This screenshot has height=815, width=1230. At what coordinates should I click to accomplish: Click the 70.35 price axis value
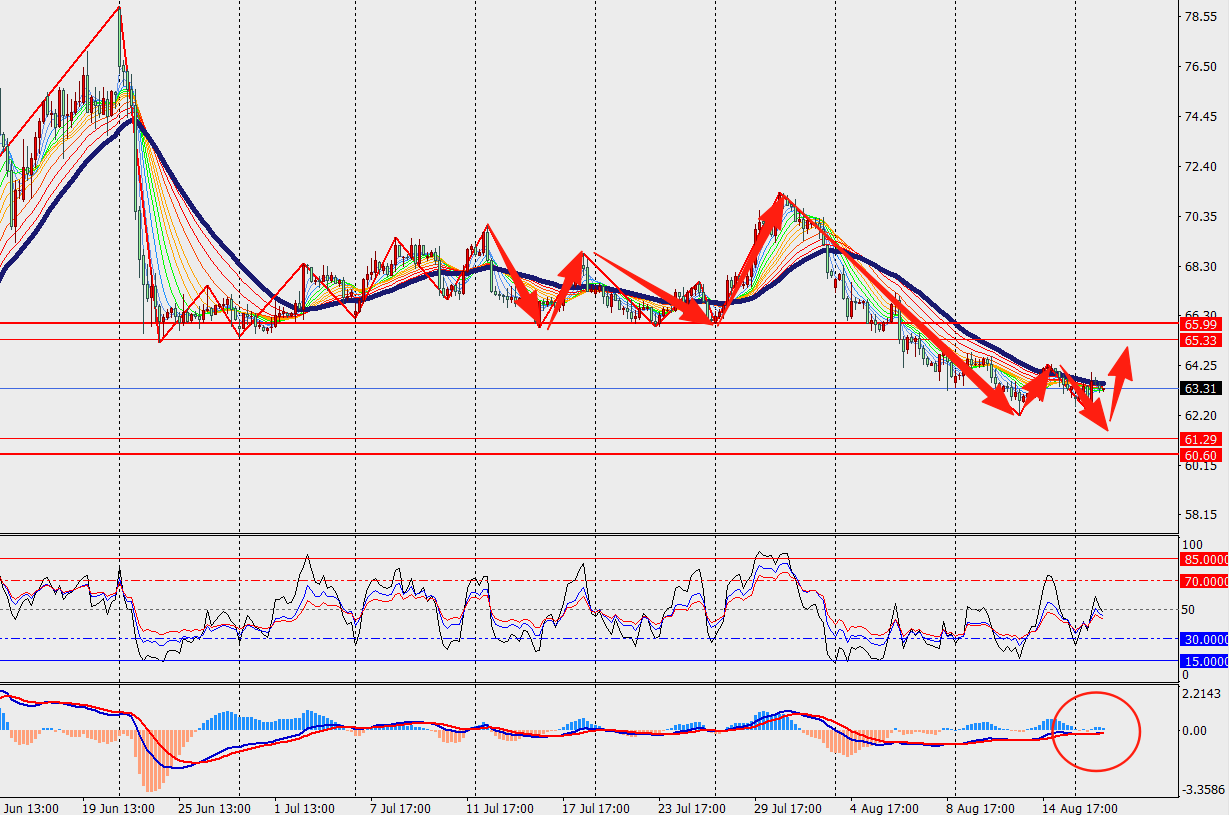1200,216
